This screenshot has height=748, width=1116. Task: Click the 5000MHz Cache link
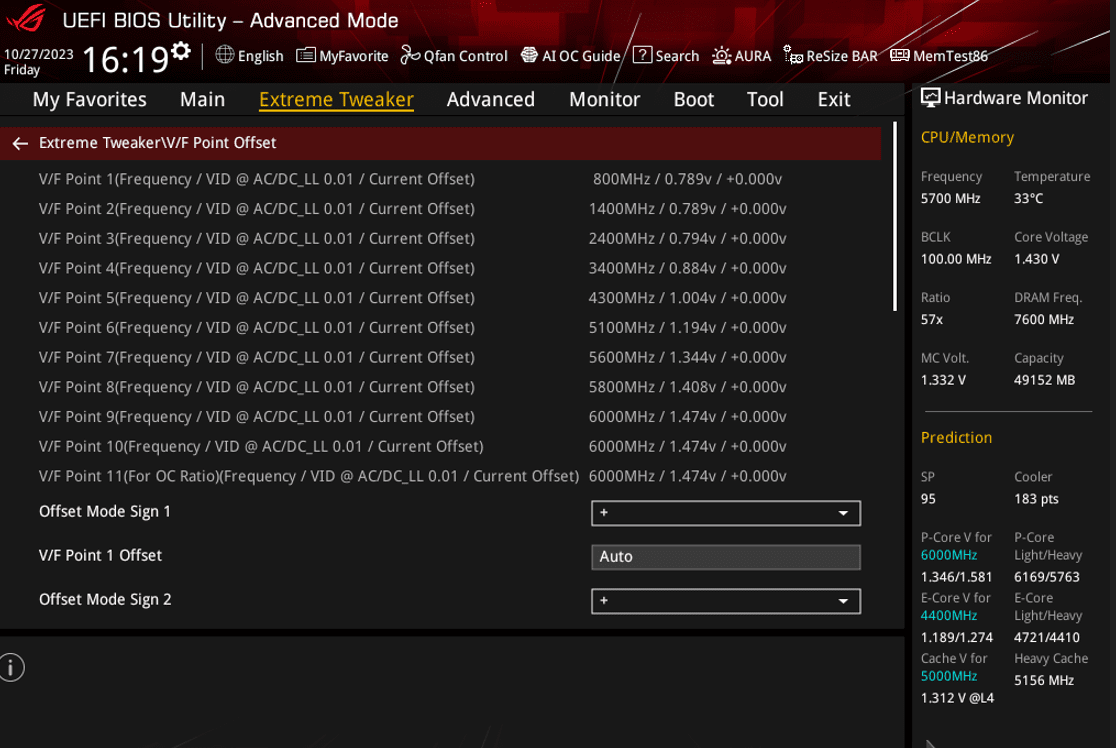(949, 676)
